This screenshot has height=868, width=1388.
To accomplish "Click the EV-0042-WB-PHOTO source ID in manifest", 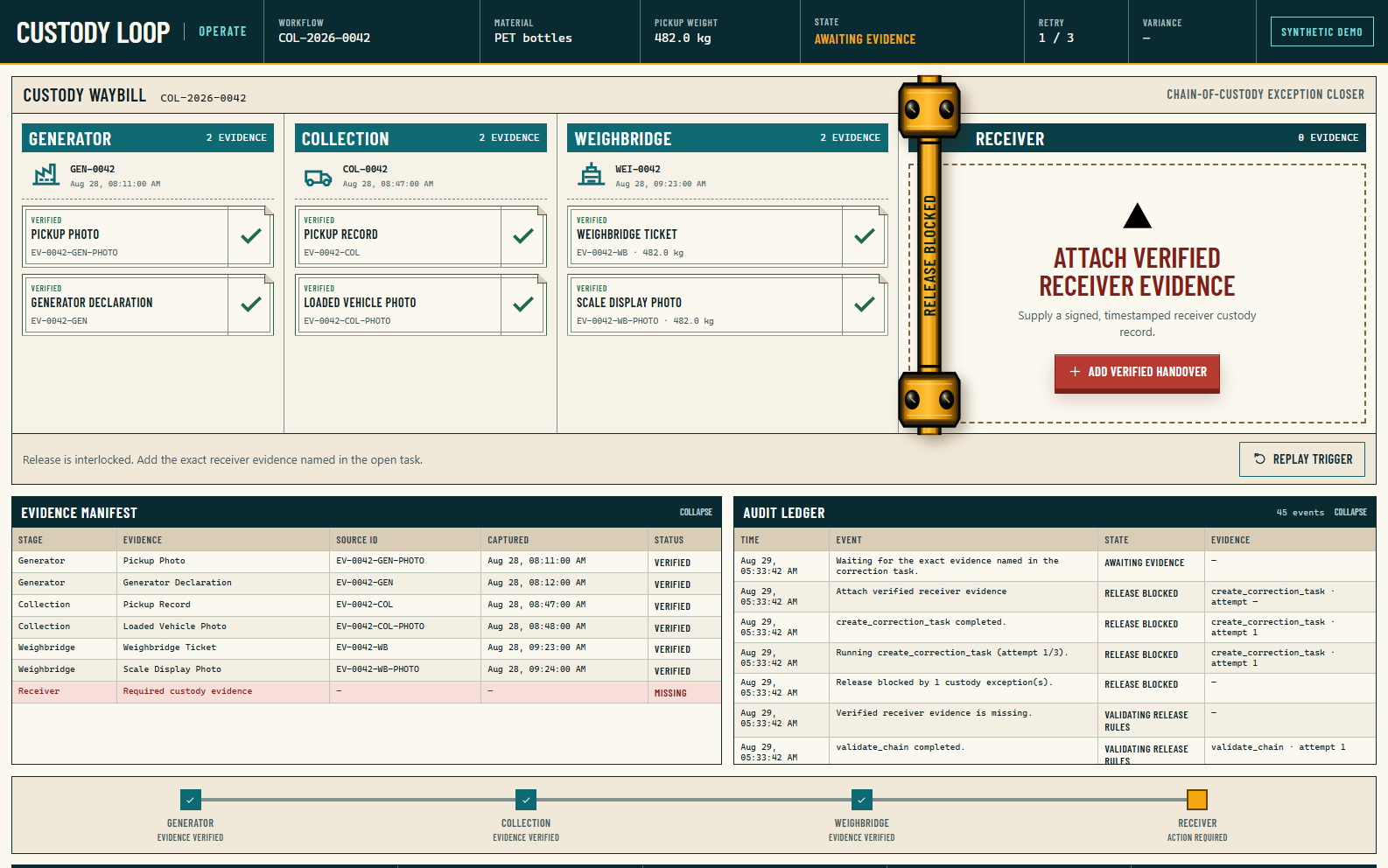I will pos(377,669).
